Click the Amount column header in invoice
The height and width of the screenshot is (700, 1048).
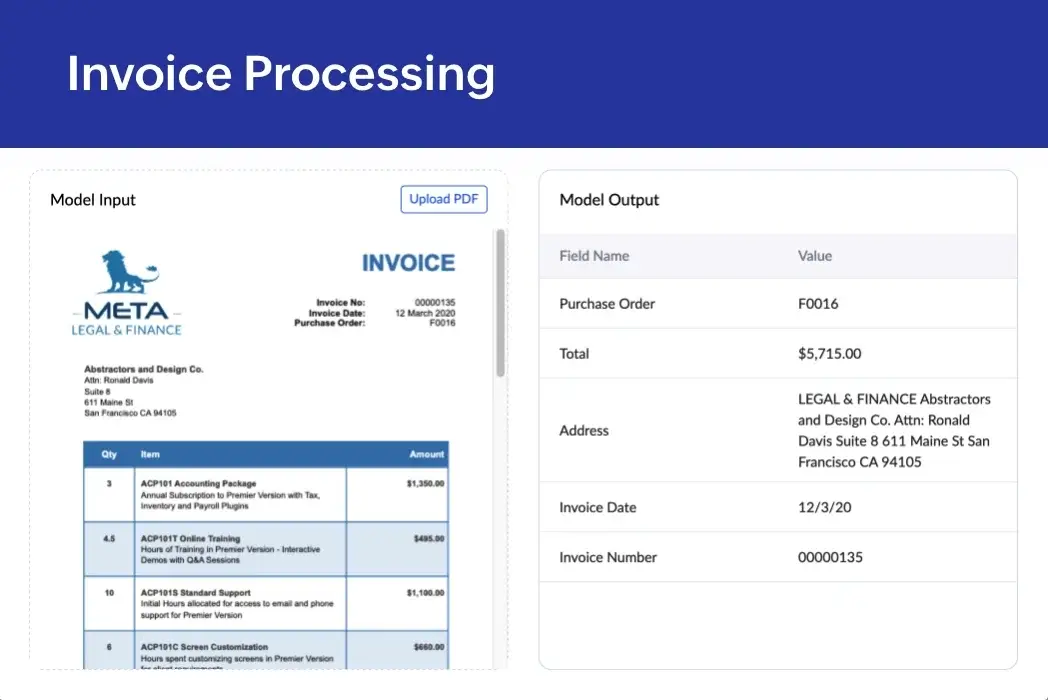tap(426, 454)
